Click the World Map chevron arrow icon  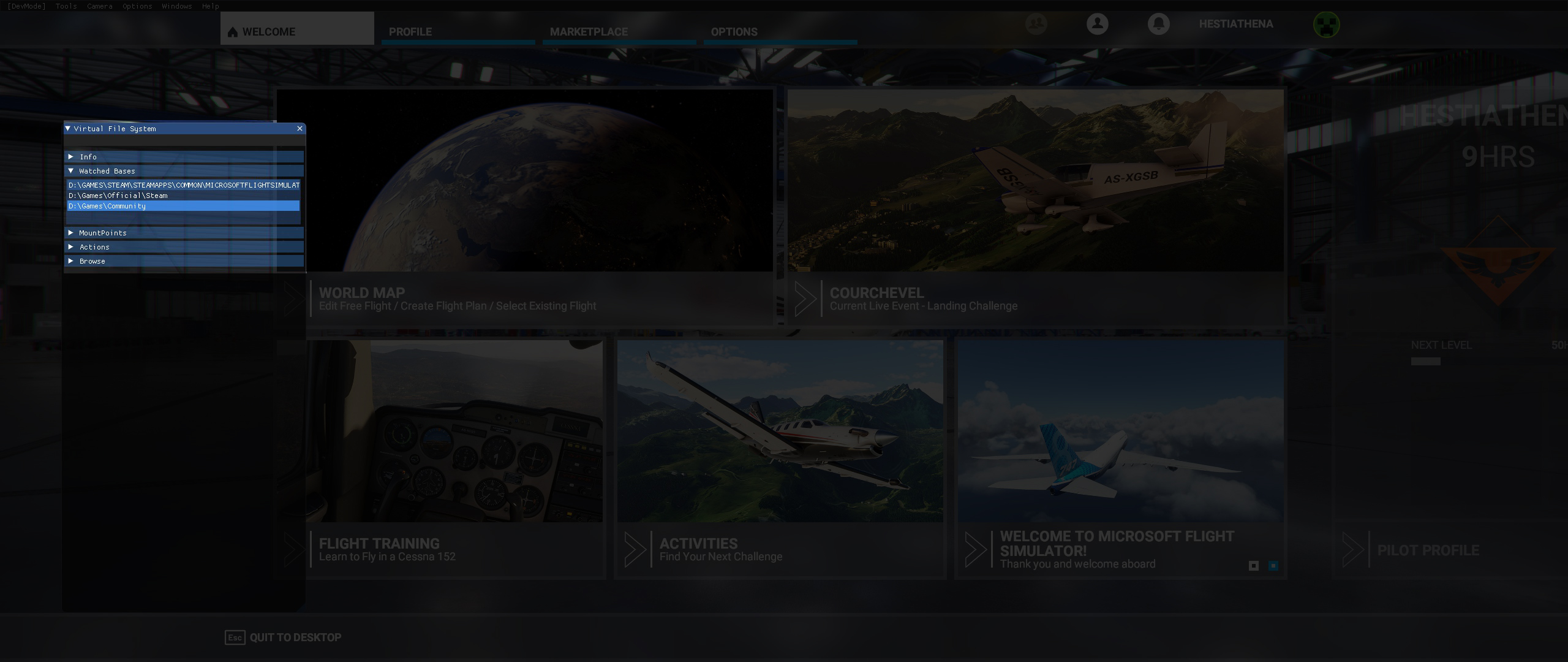pos(295,299)
